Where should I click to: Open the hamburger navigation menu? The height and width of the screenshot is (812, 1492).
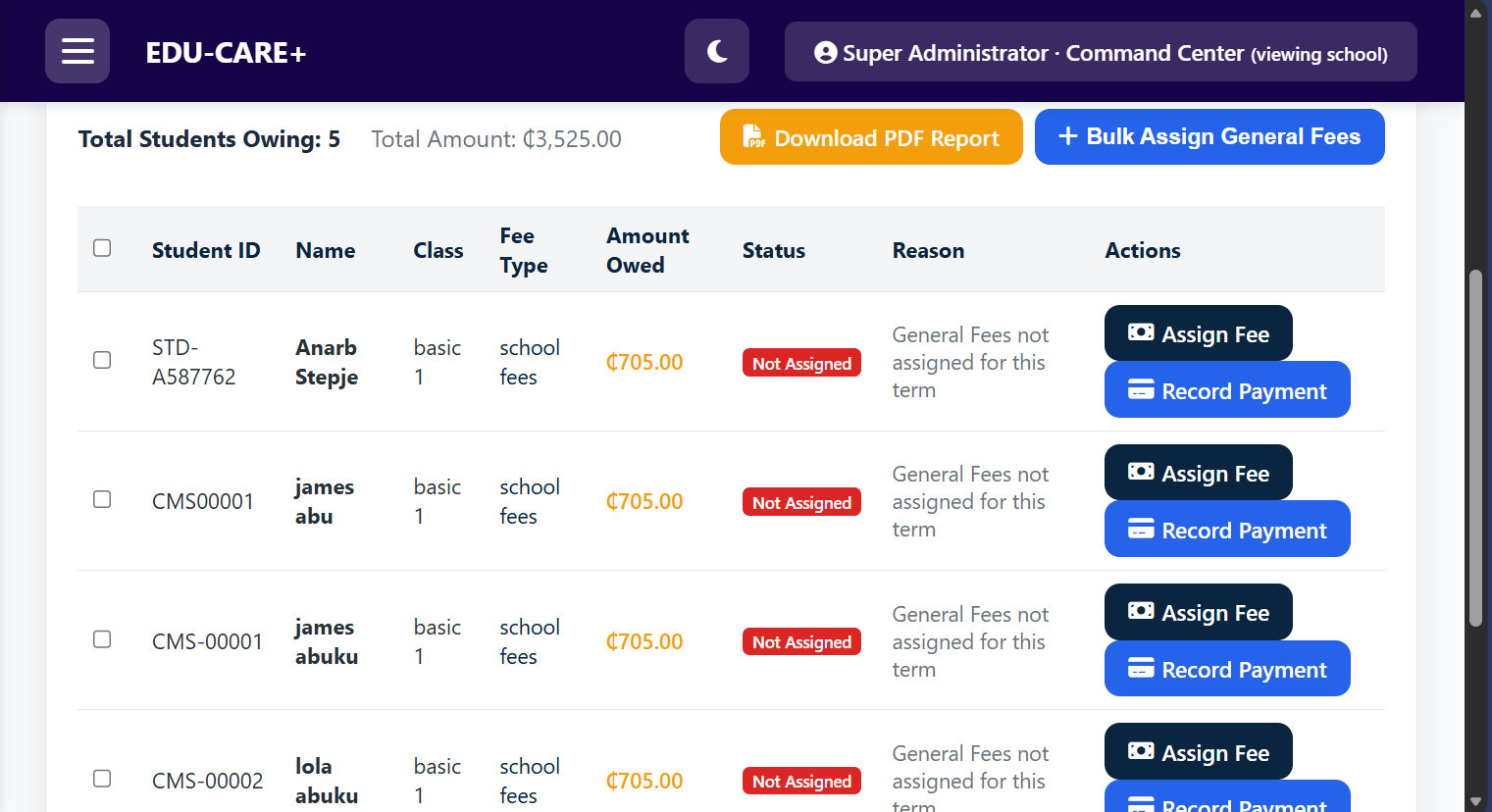[77, 51]
